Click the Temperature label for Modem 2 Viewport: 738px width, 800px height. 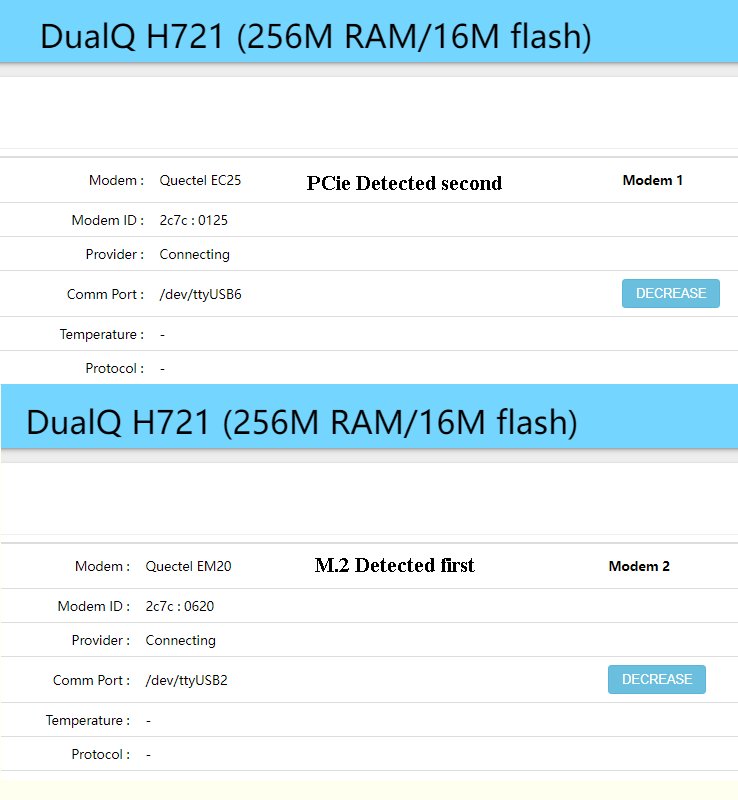88,720
